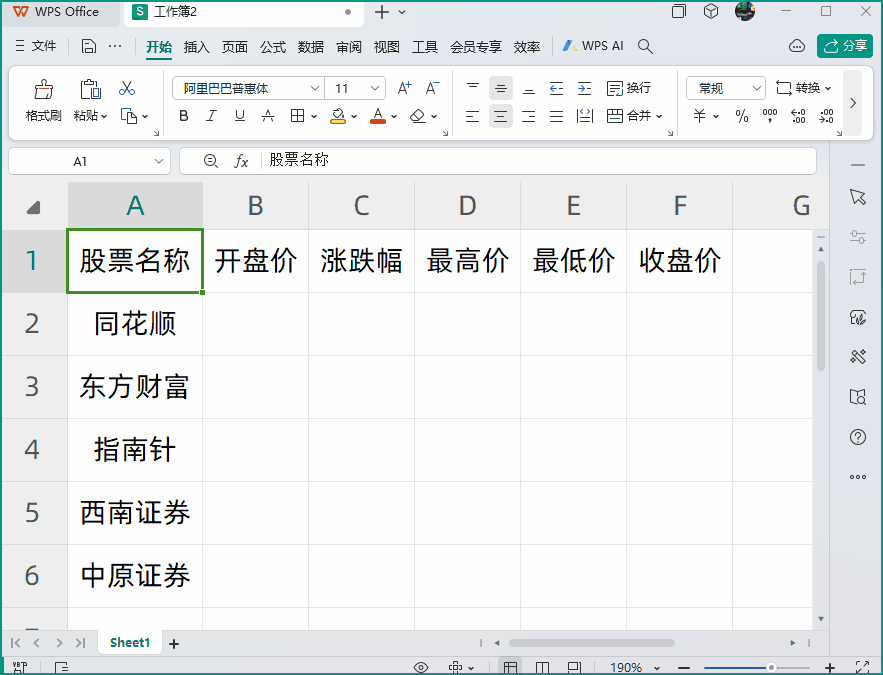883x675 pixels.
Task: Align text right
Action: coord(529,117)
